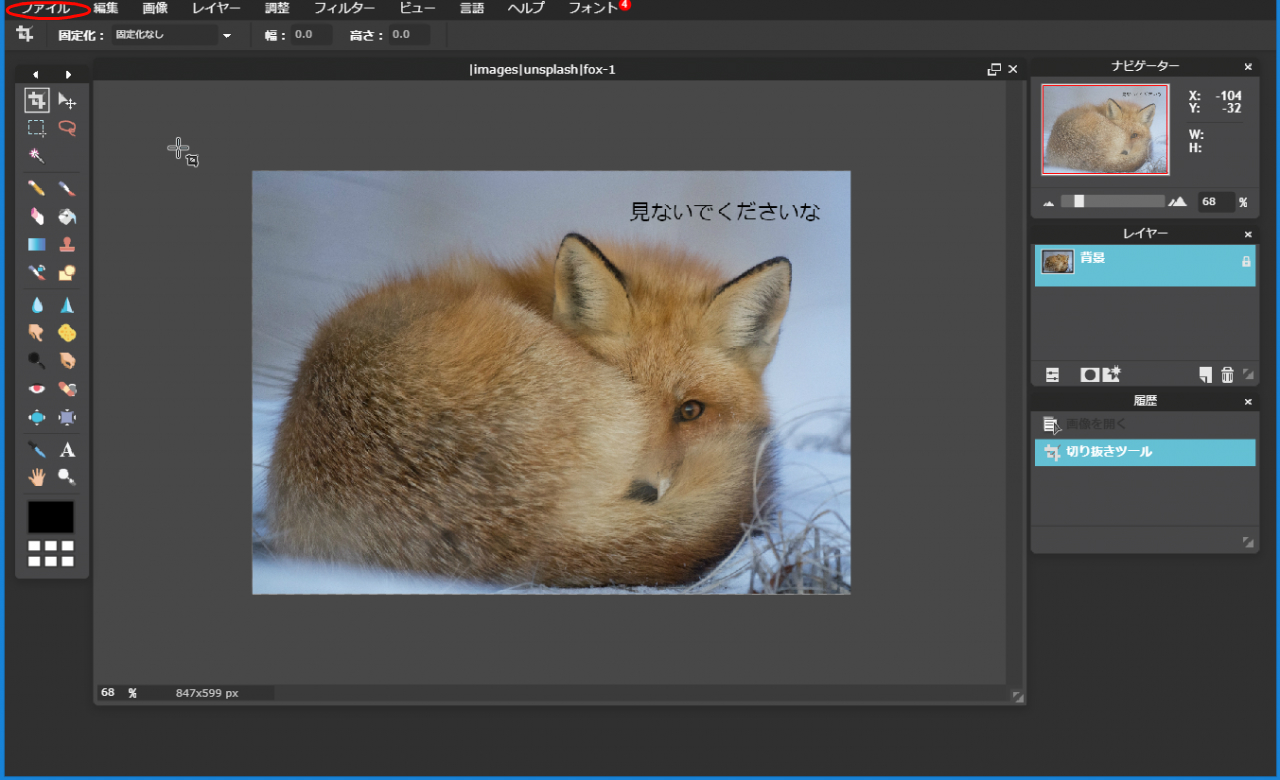Viewport: 1280px width, 780px height.
Task: Open the フィルター menu
Action: point(344,8)
